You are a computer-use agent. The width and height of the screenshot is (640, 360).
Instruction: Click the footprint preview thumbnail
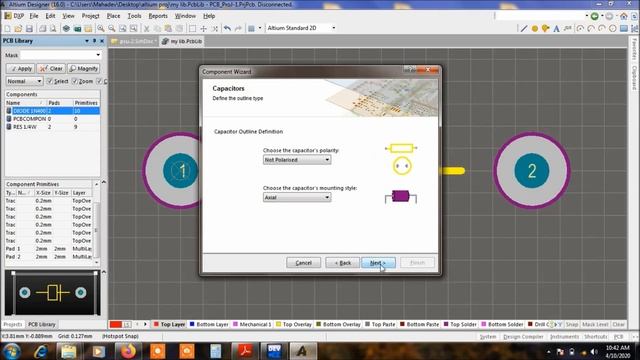[x=52, y=293]
